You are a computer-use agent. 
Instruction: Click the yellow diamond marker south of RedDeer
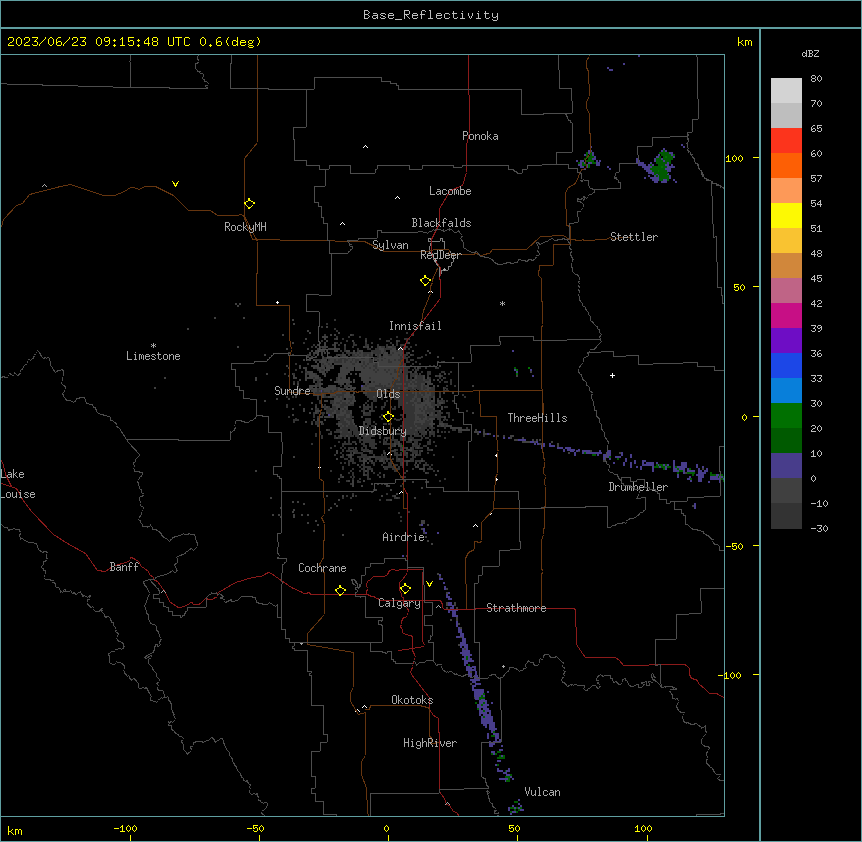pos(425,281)
